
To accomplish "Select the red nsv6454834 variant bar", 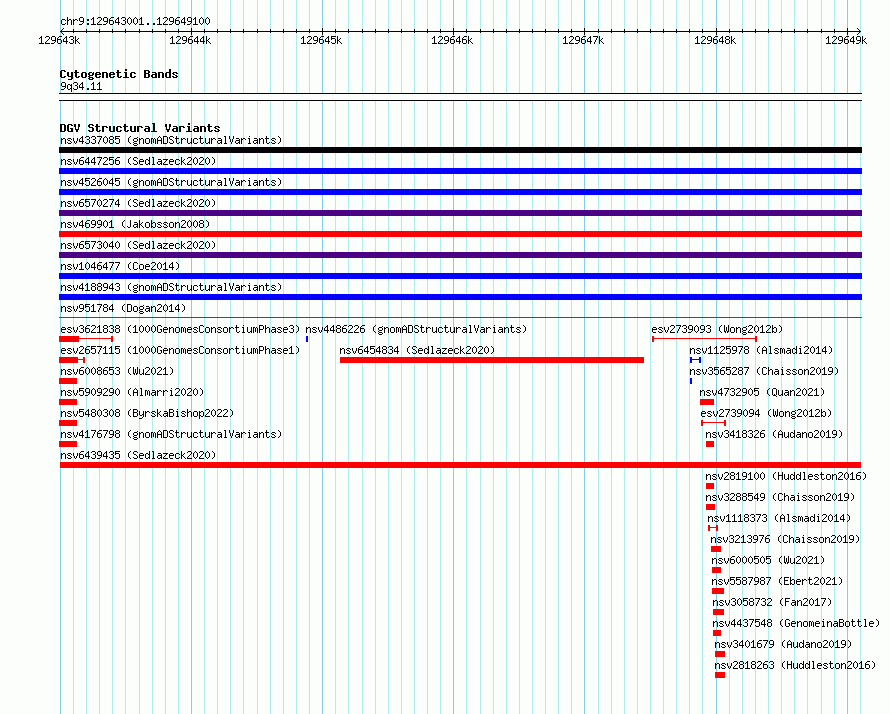I will (x=492, y=360).
